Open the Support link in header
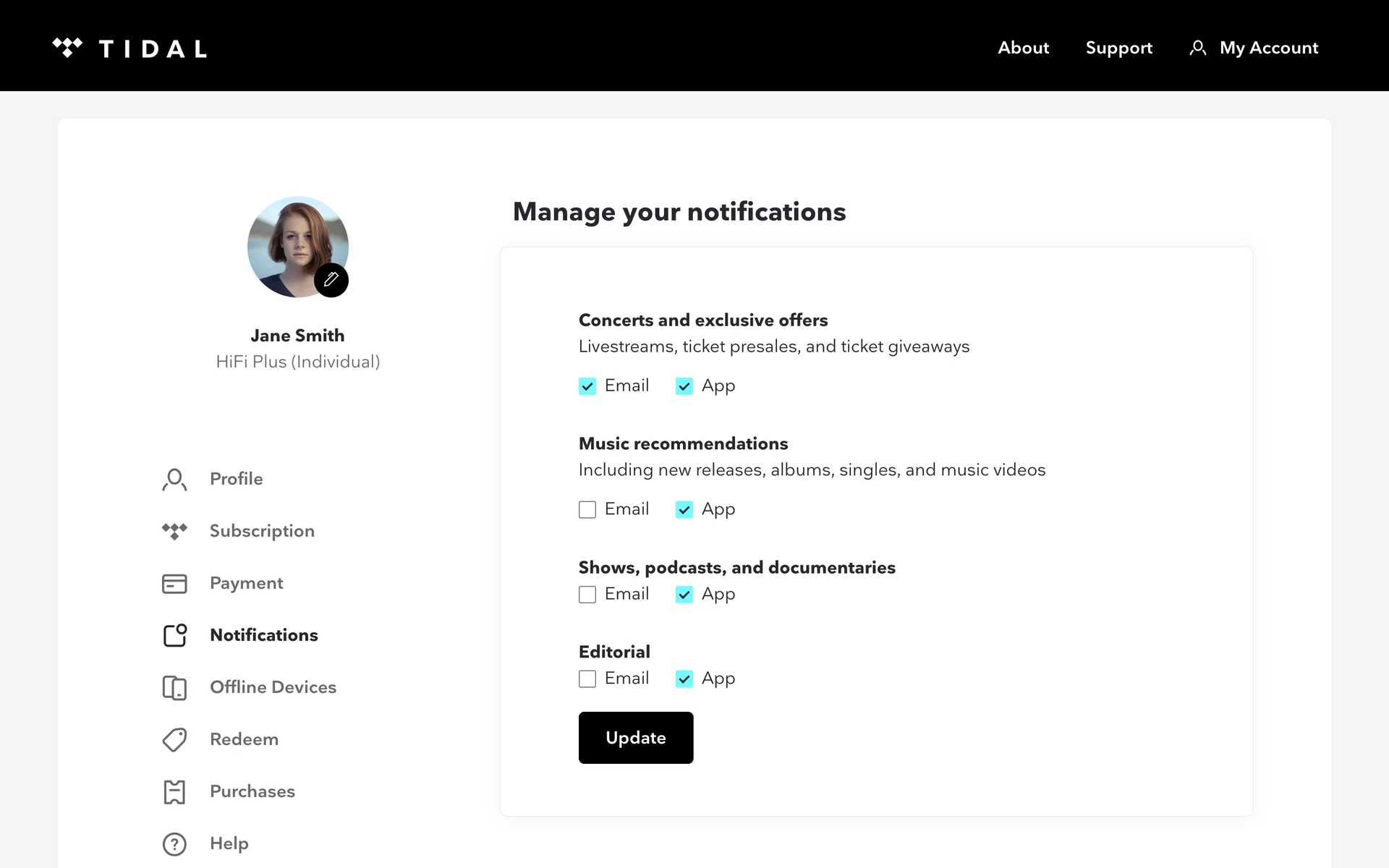Viewport: 1389px width, 868px height. point(1118,48)
